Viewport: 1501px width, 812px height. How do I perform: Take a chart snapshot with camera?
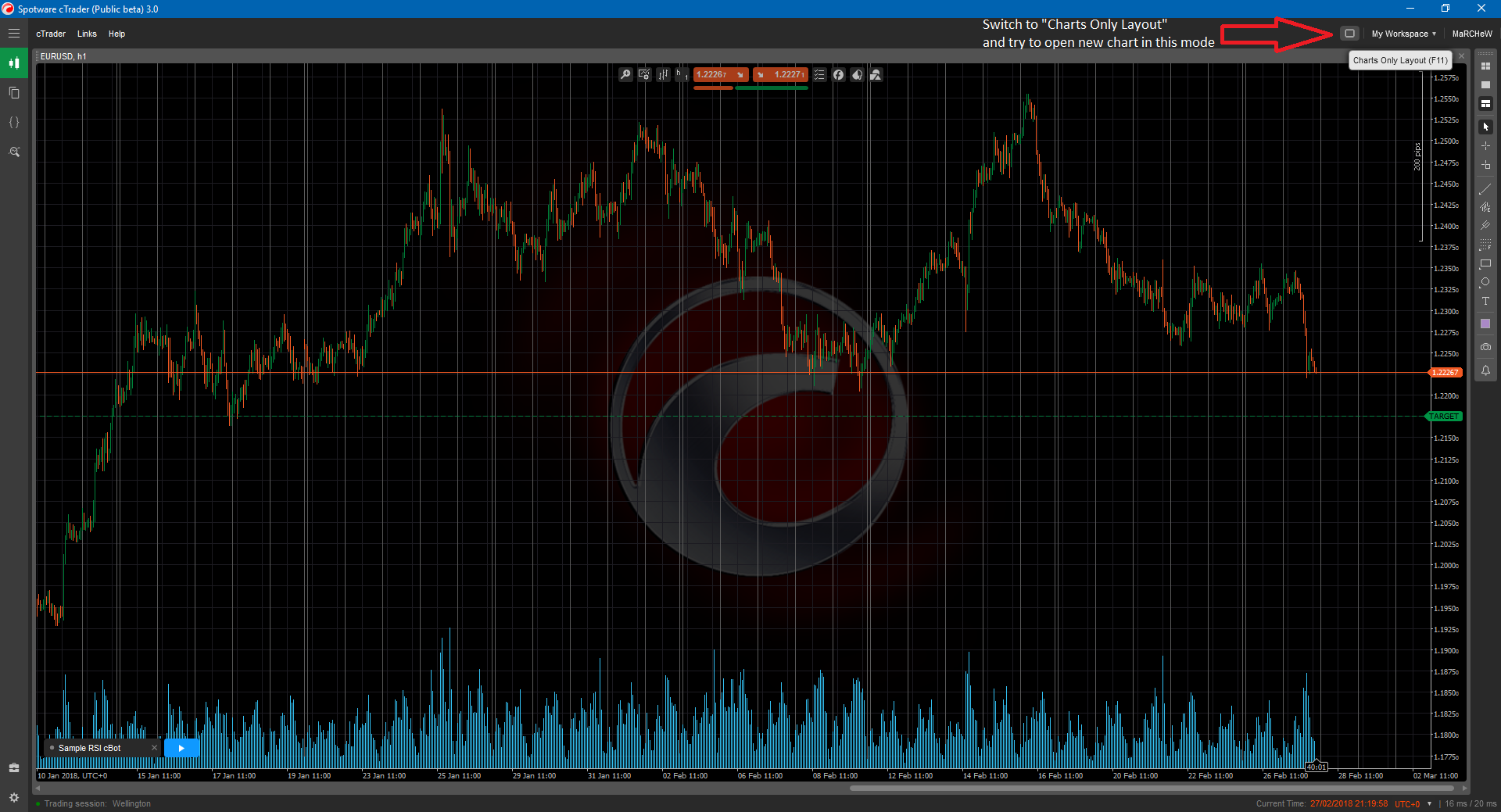1485,347
